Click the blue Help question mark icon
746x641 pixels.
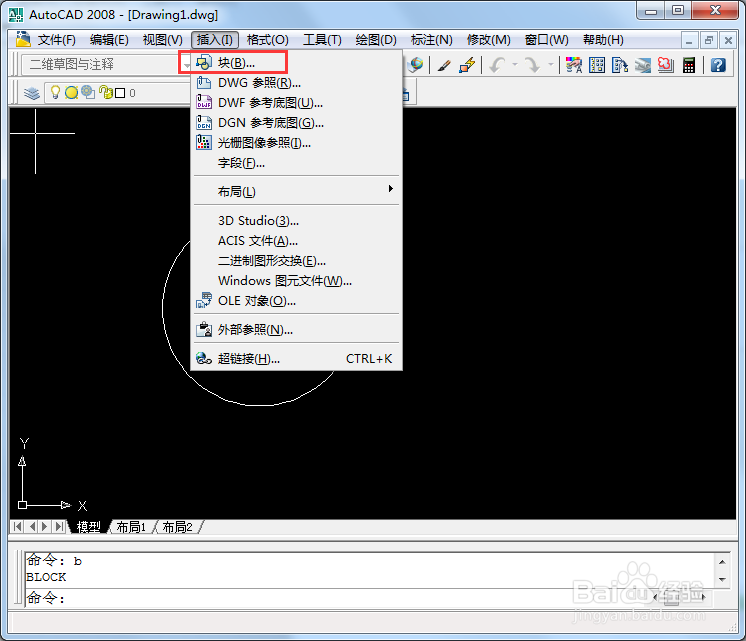(718, 65)
